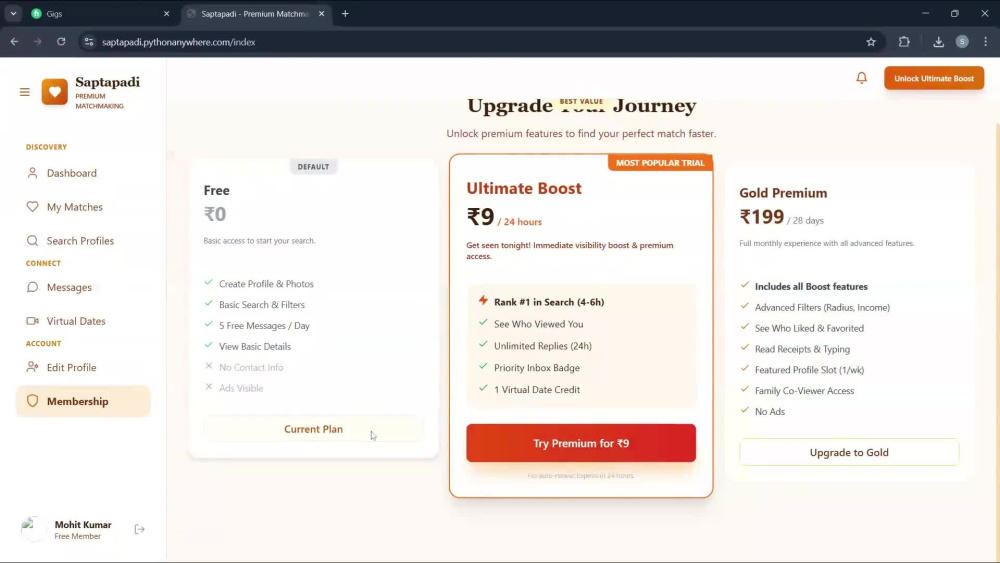Close the Saptapadi tab
The width and height of the screenshot is (1000, 563).
pyautogui.click(x=321, y=13)
